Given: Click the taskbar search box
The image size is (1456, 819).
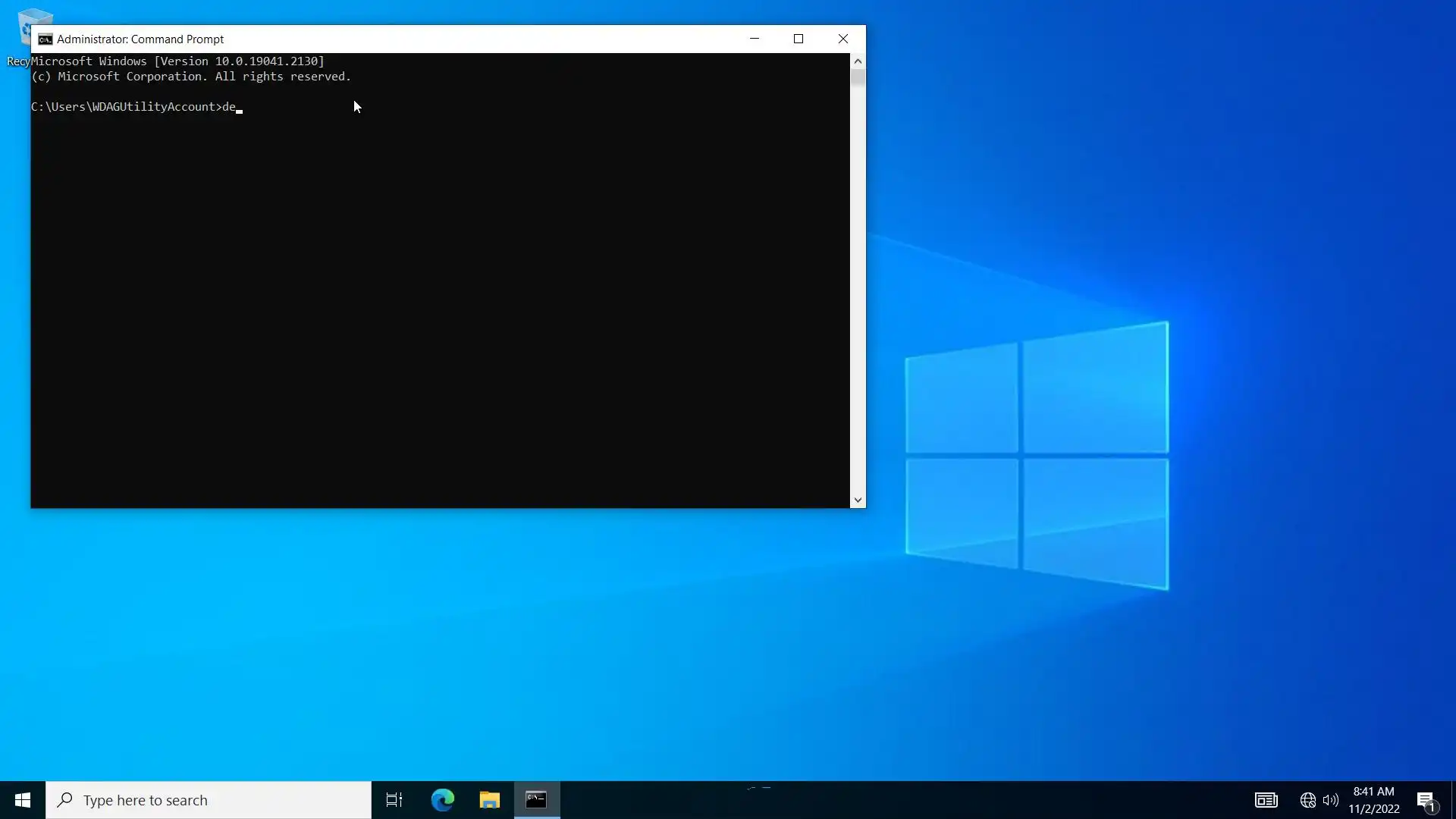Looking at the screenshot, I should point(209,800).
